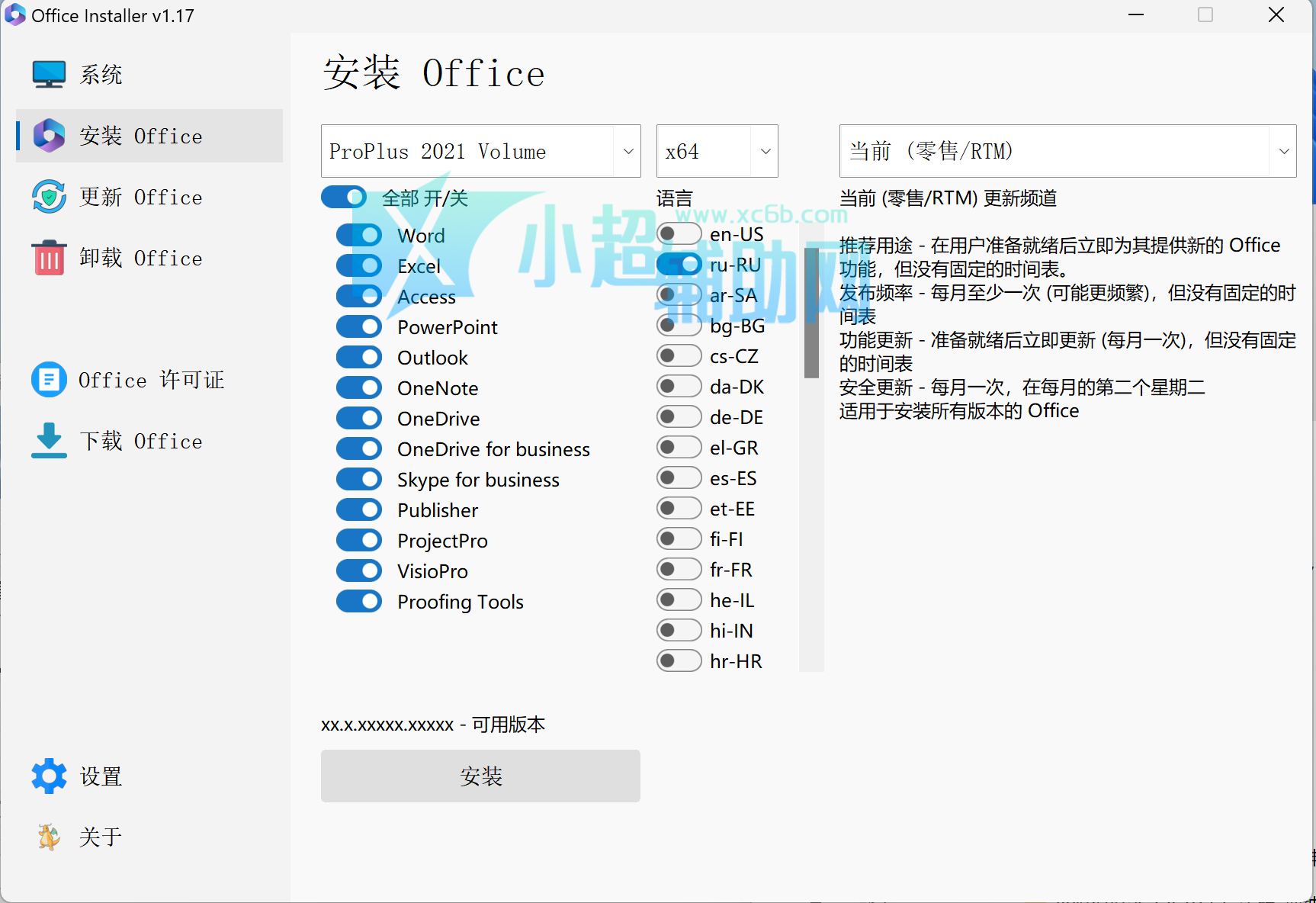This screenshot has height=903, width=1316.
Task: Click the mascot icon beside 关于
Action: (49, 837)
